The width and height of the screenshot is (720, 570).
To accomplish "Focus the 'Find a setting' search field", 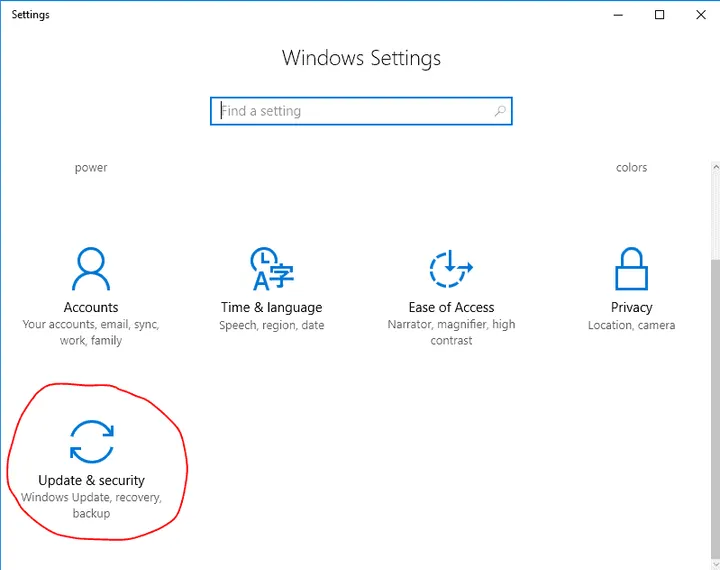I will tap(350, 111).
